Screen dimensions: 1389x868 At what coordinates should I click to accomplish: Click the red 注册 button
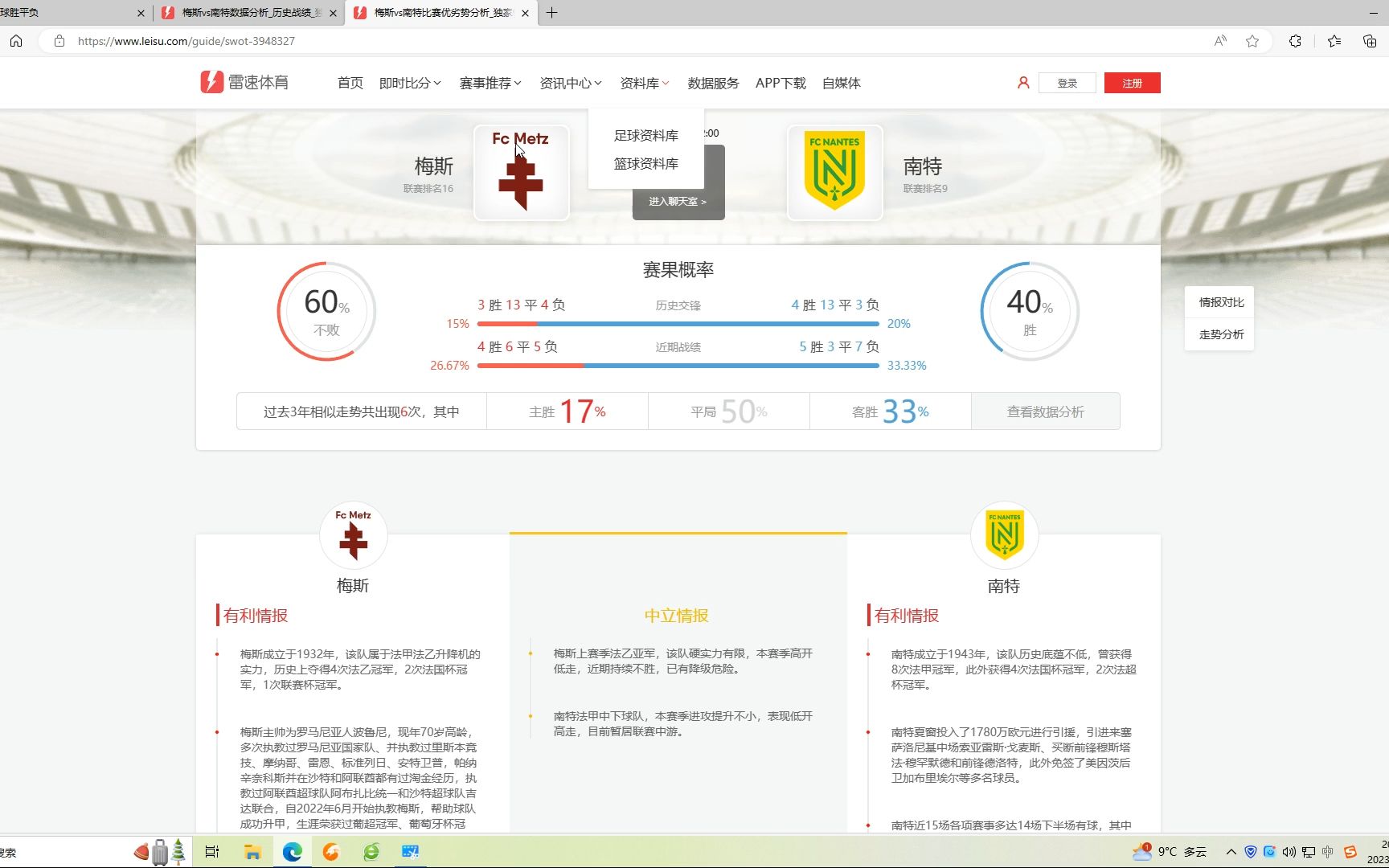coord(1133,83)
